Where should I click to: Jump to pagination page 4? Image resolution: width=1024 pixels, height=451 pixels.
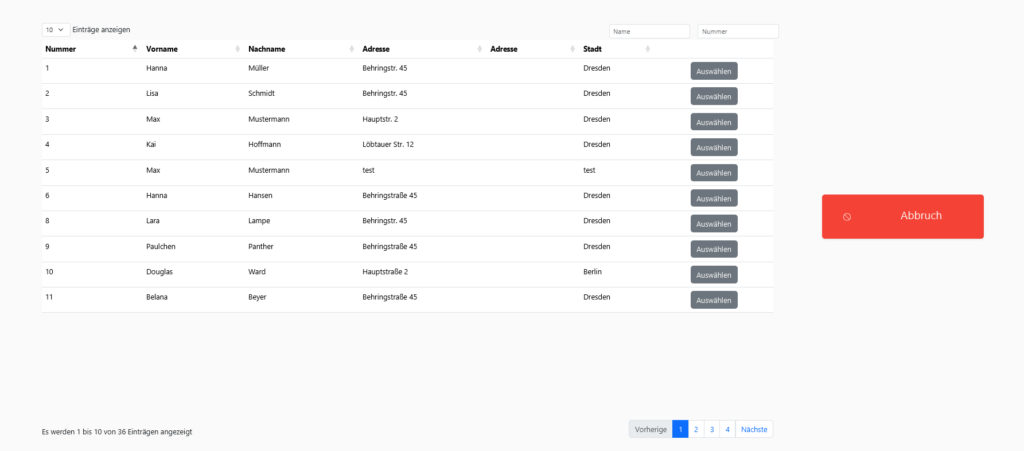pyautogui.click(x=727, y=429)
